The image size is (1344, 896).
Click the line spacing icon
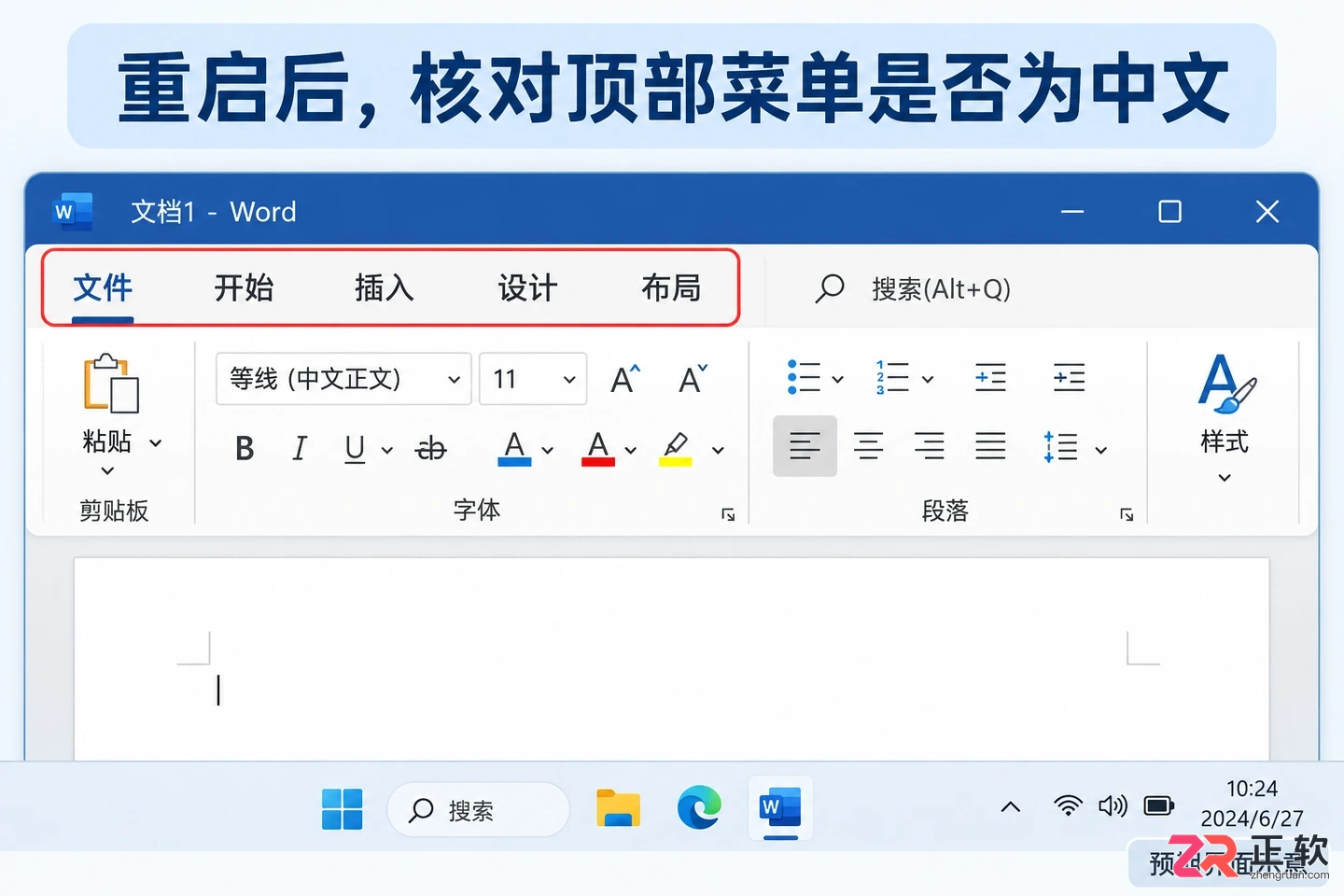[x=1061, y=448]
